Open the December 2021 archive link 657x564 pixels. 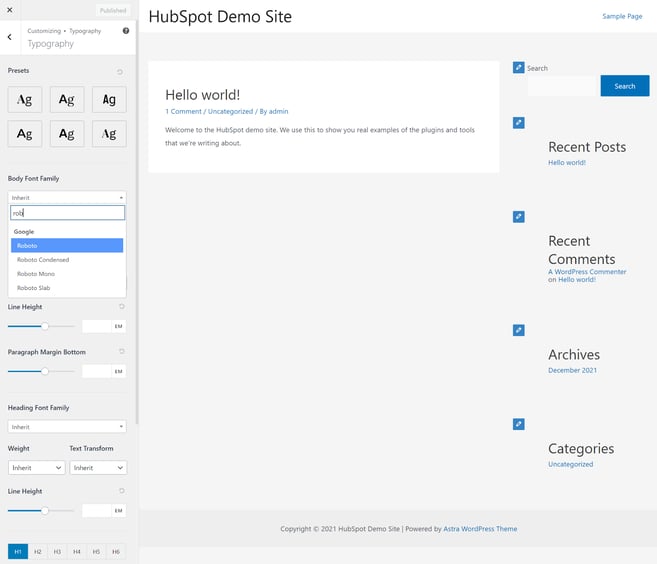572,370
